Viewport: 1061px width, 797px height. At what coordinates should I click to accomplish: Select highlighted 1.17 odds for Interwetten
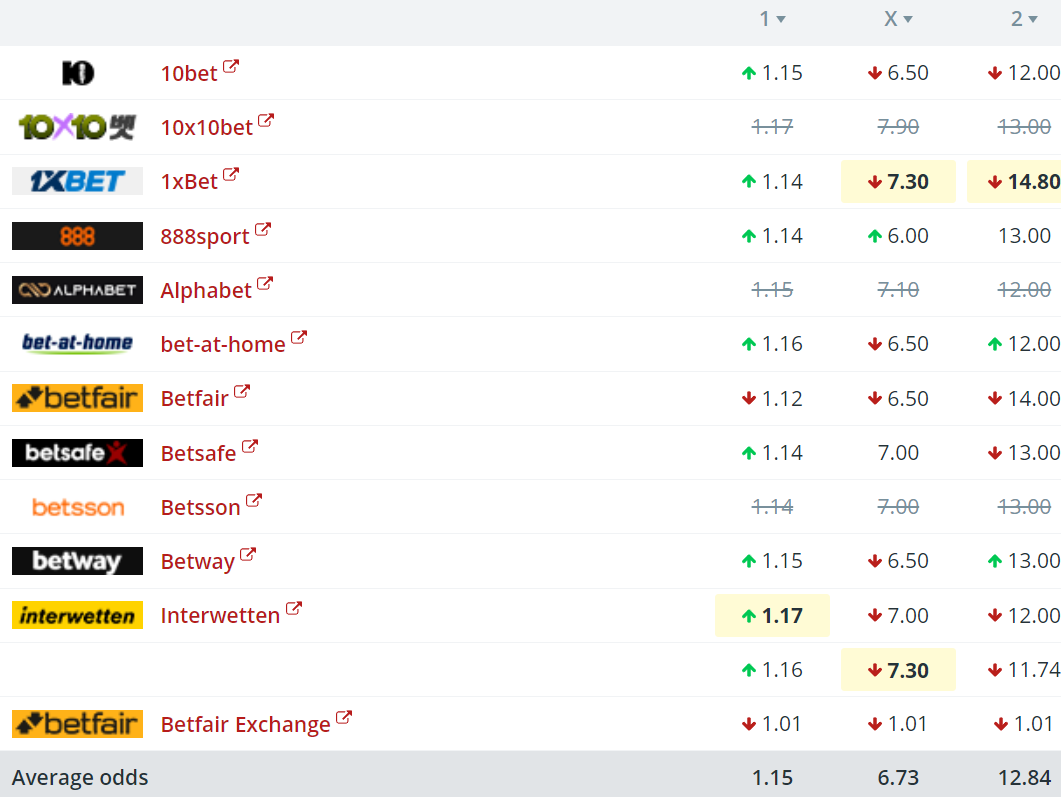[x=772, y=616]
